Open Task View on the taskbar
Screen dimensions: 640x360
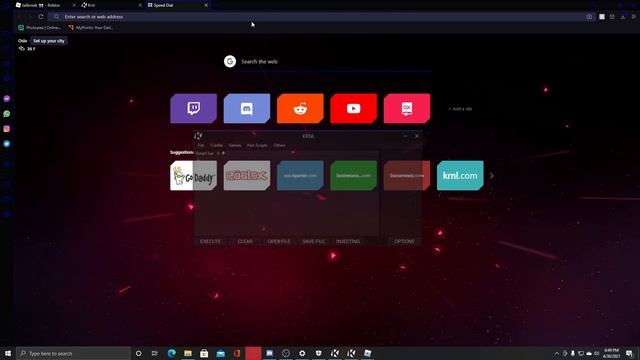pos(155,353)
